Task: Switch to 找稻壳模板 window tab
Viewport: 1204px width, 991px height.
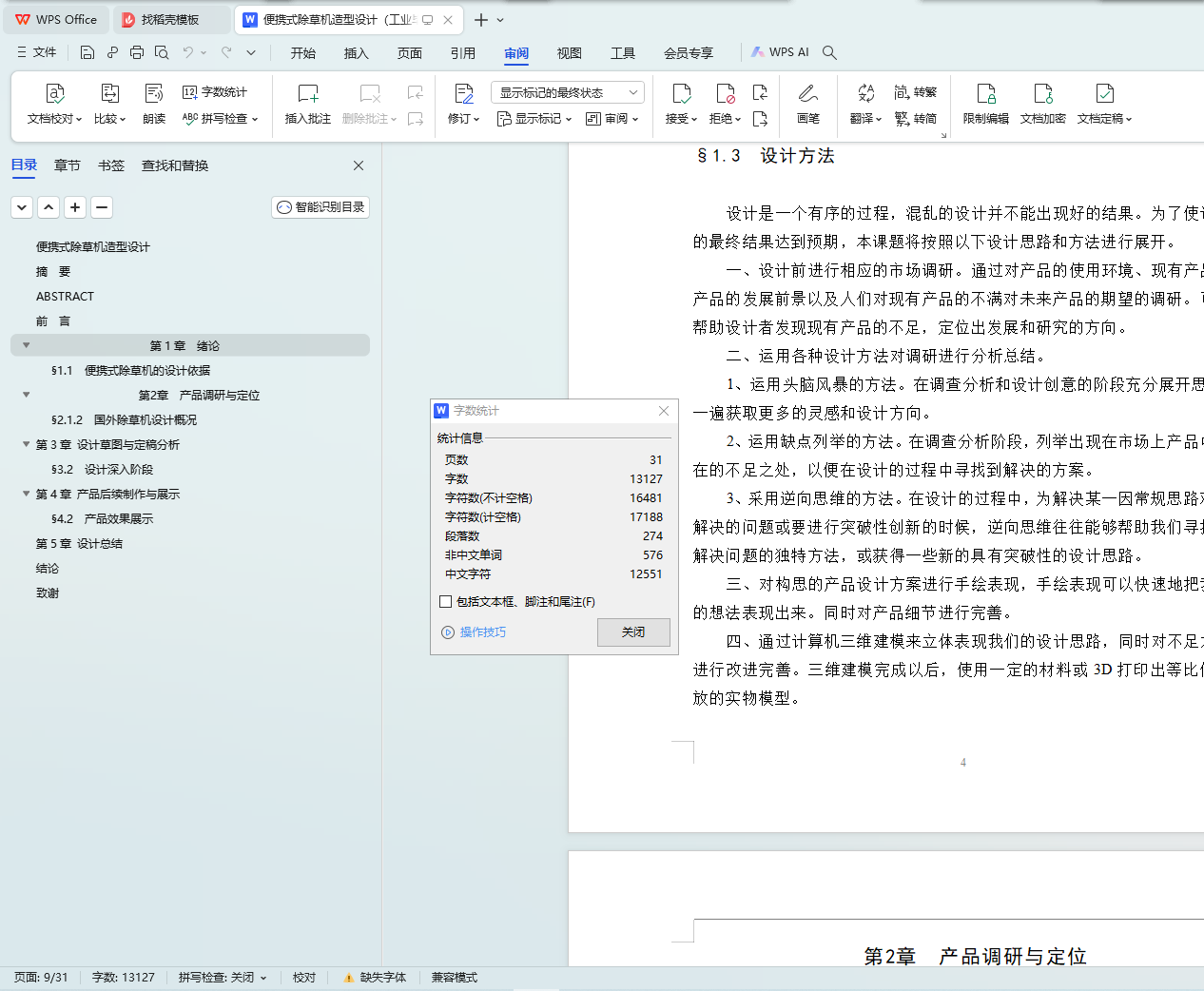Action: coord(169,19)
